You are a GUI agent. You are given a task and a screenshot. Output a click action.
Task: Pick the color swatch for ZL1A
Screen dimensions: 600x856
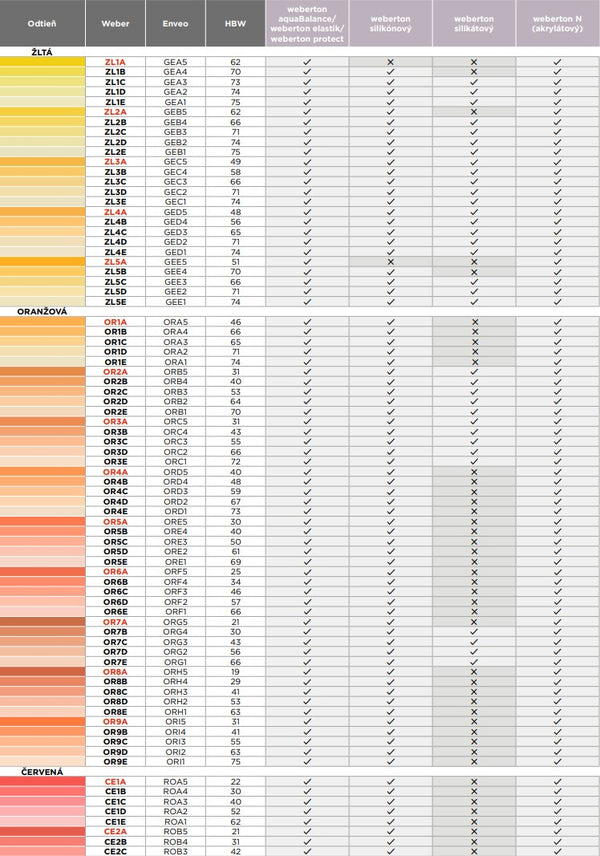43,62
